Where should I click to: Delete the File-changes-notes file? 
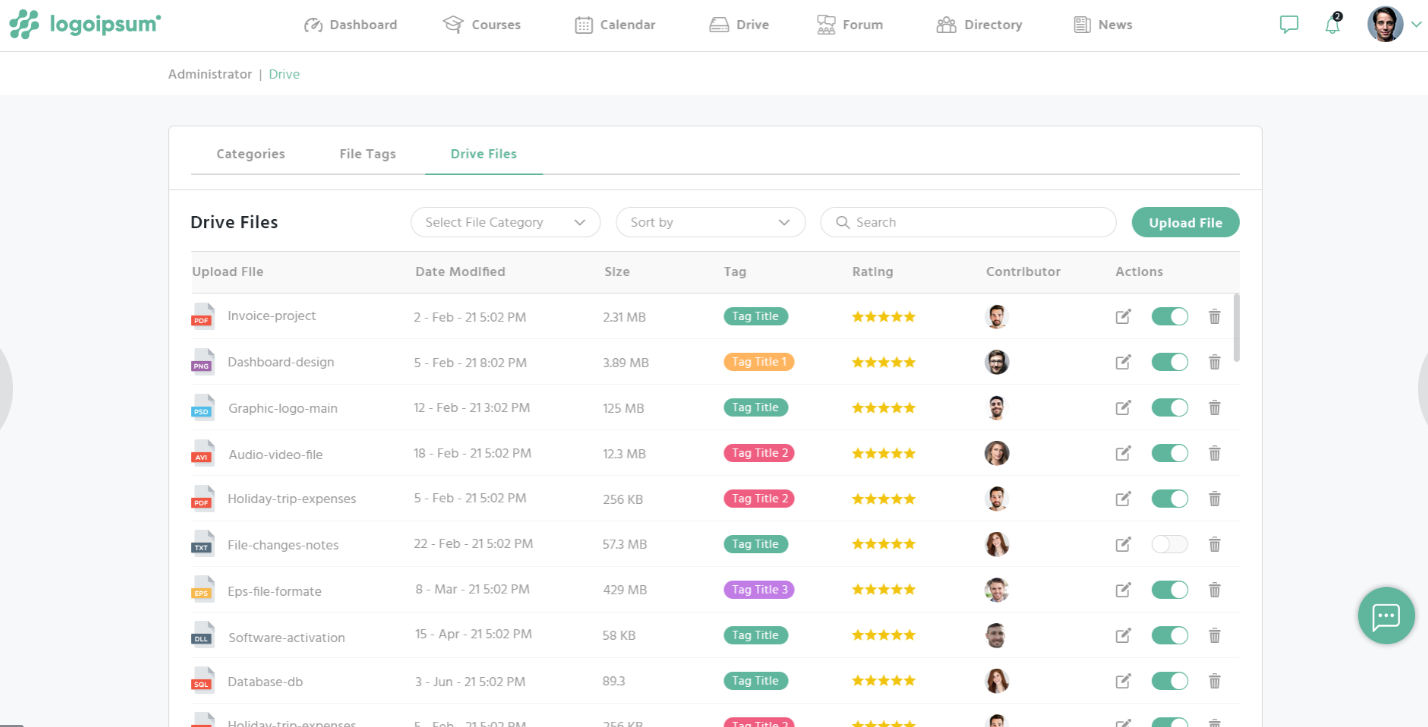click(x=1214, y=544)
